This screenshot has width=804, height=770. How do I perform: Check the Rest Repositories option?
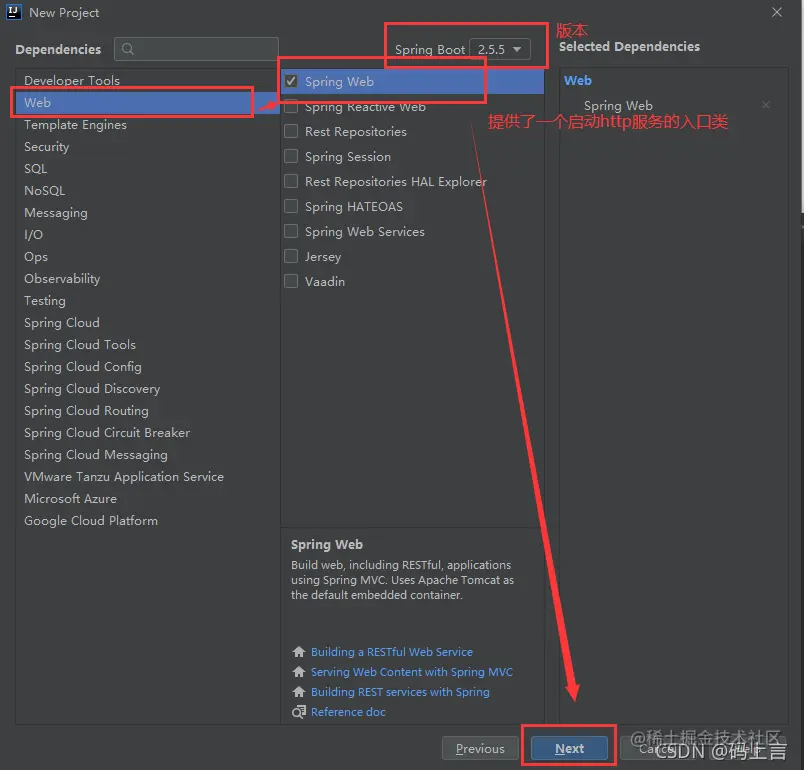click(x=291, y=131)
